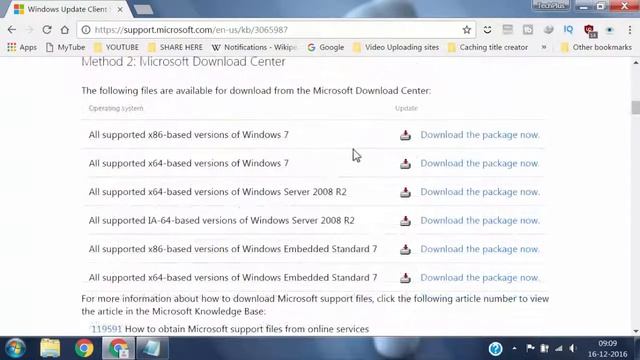The image size is (640, 360).
Task: Open the Other bookmarks folder
Action: 596,47
